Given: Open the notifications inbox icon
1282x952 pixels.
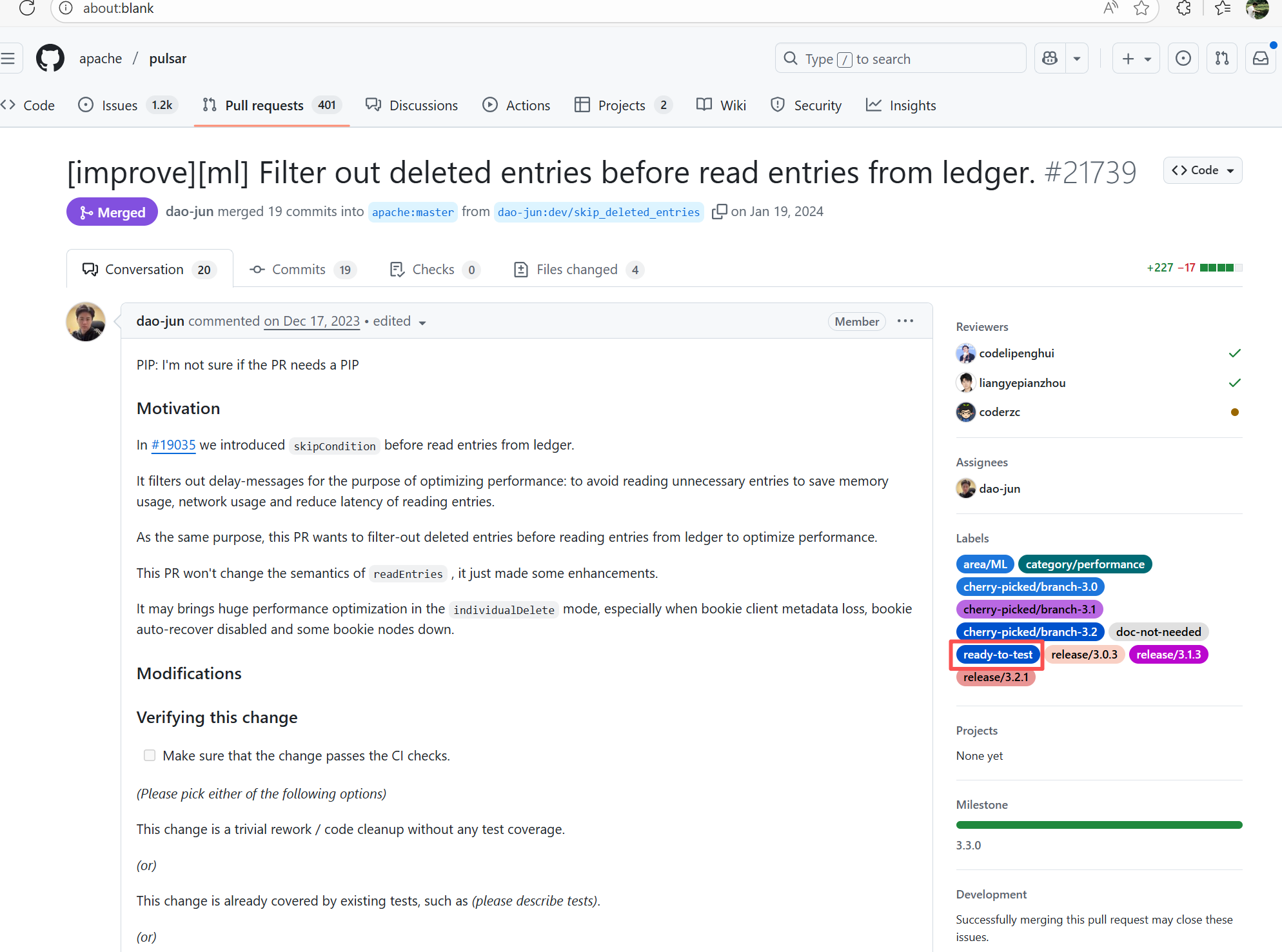Looking at the screenshot, I should pos(1260,59).
